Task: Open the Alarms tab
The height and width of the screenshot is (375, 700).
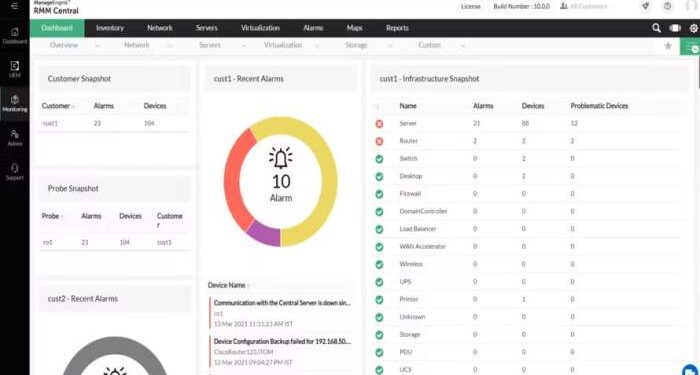Action: pos(313,28)
